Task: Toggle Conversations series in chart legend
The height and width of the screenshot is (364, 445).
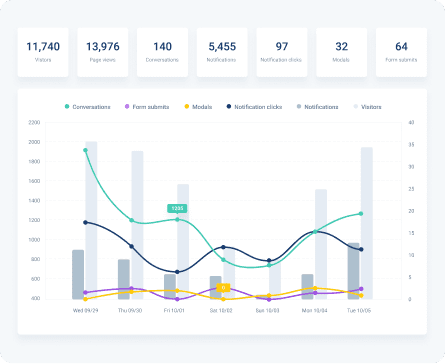Action: 87,107
